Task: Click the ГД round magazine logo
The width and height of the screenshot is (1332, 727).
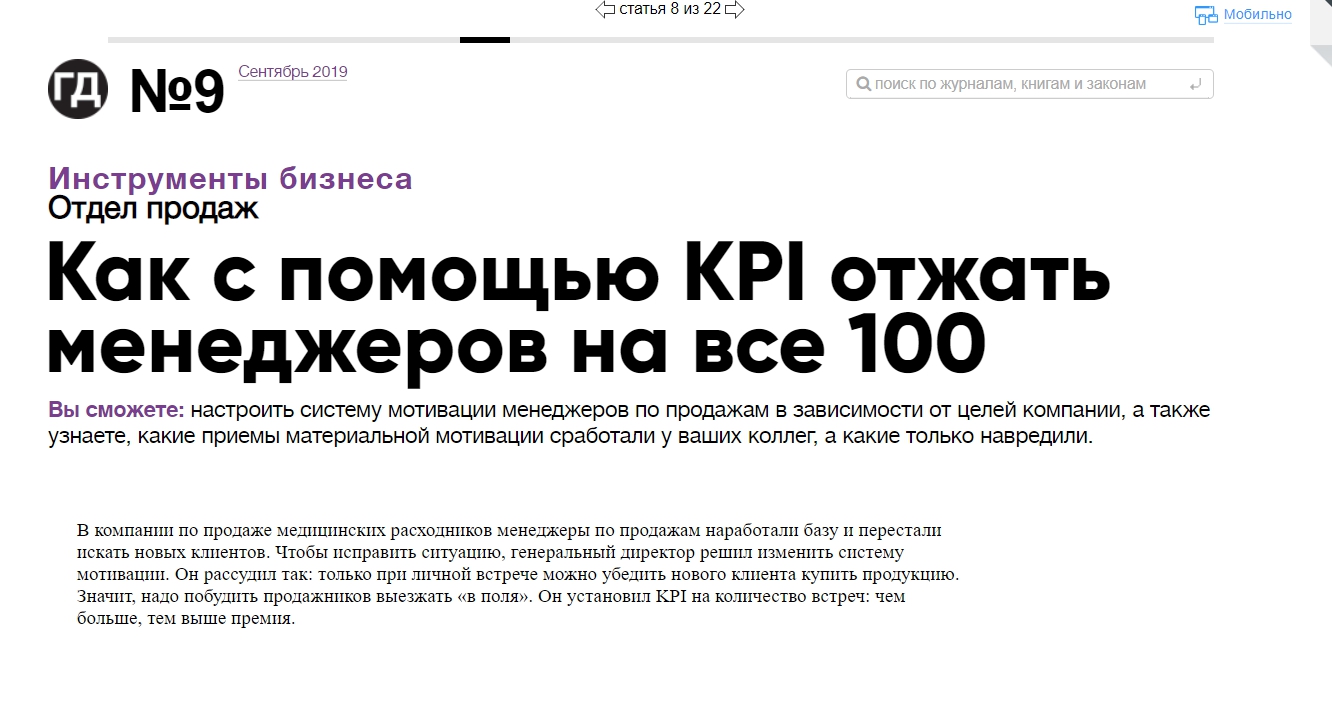Action: coord(78,89)
